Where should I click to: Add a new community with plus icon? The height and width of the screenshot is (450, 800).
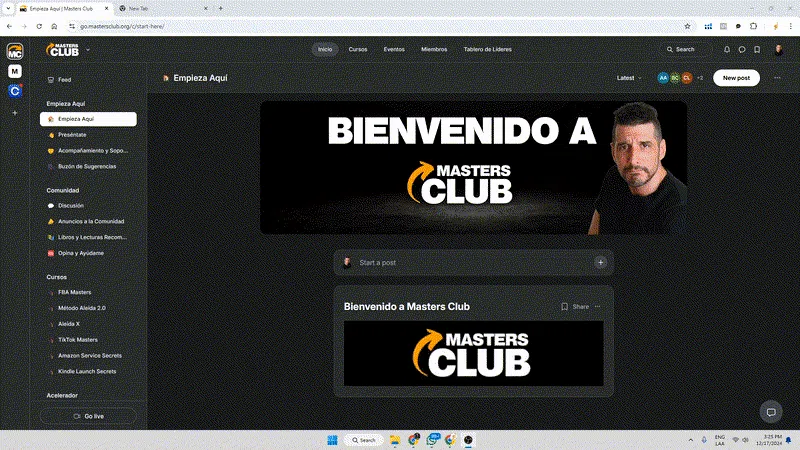15,113
